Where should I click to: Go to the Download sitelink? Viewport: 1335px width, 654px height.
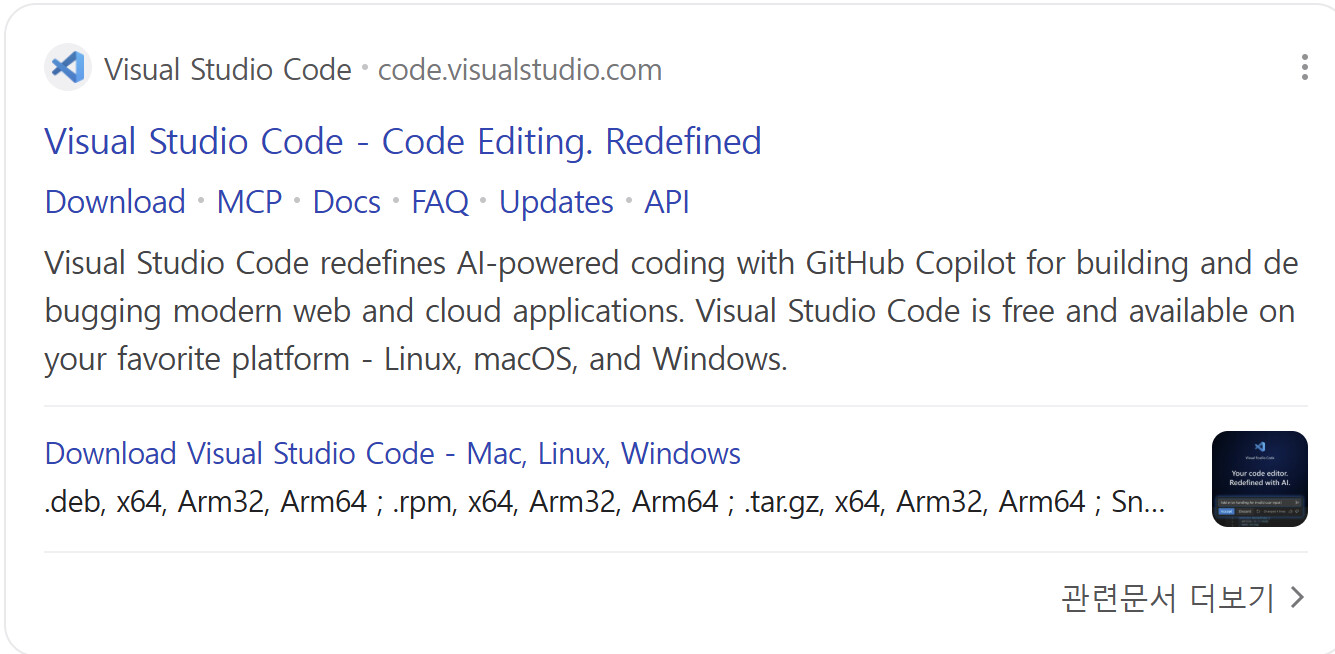coord(115,202)
